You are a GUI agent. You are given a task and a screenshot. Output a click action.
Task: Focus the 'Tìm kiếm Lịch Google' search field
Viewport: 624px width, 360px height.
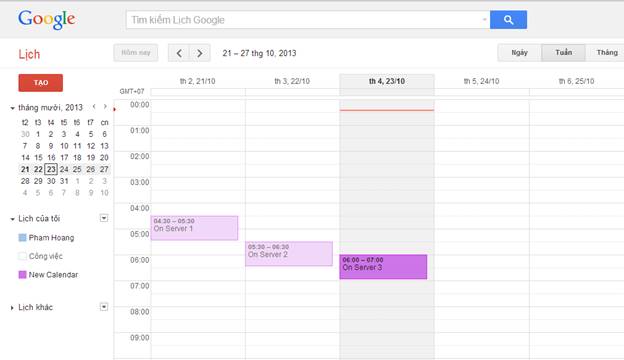pyautogui.click(x=304, y=20)
